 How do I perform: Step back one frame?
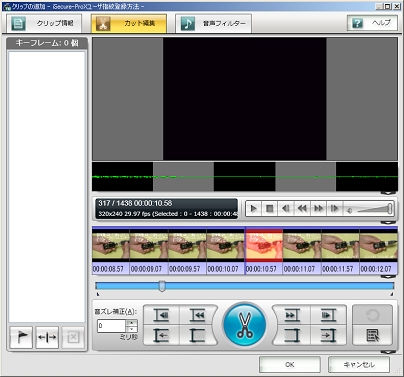click(x=286, y=209)
